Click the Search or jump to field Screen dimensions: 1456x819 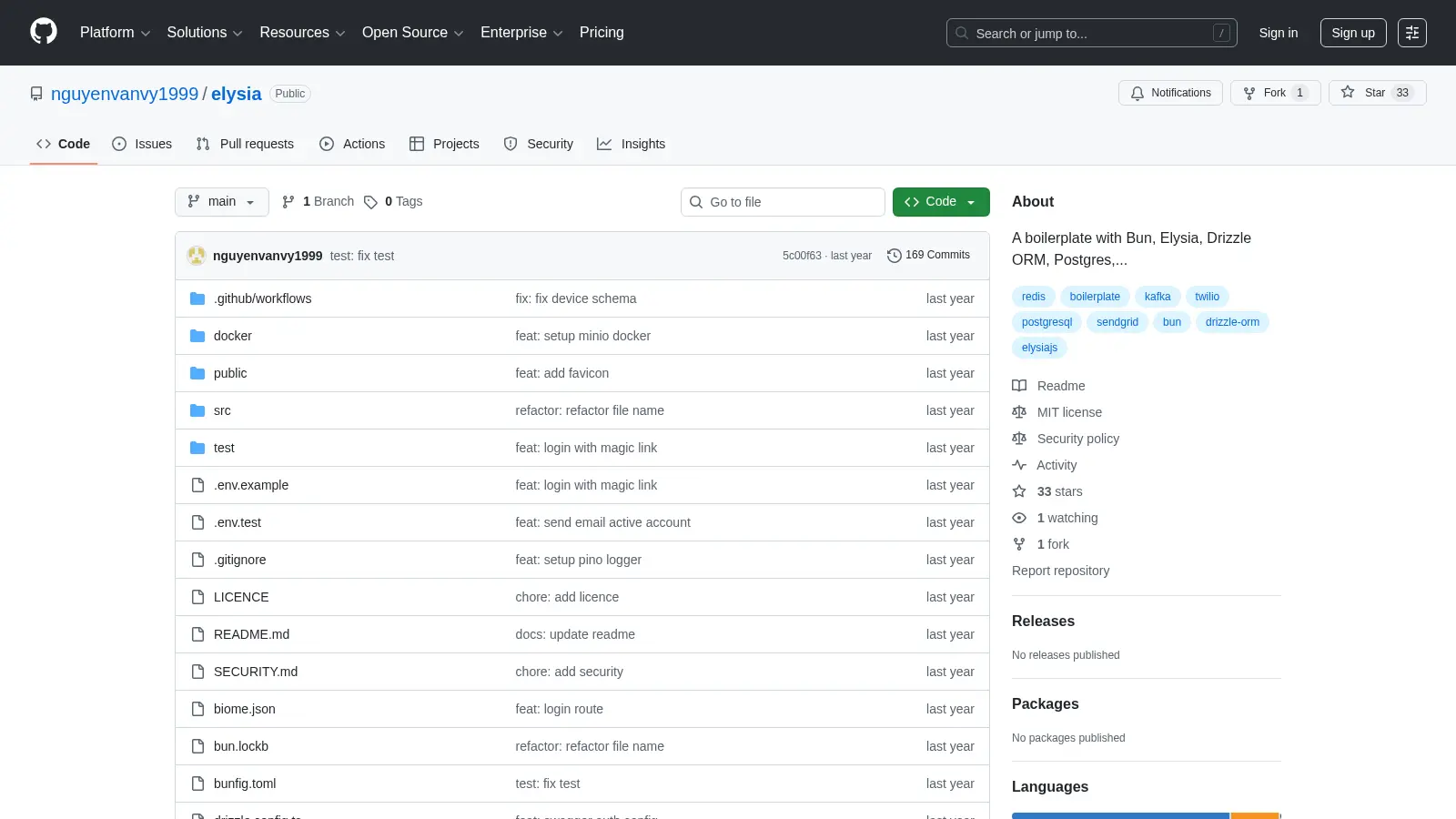(1092, 33)
